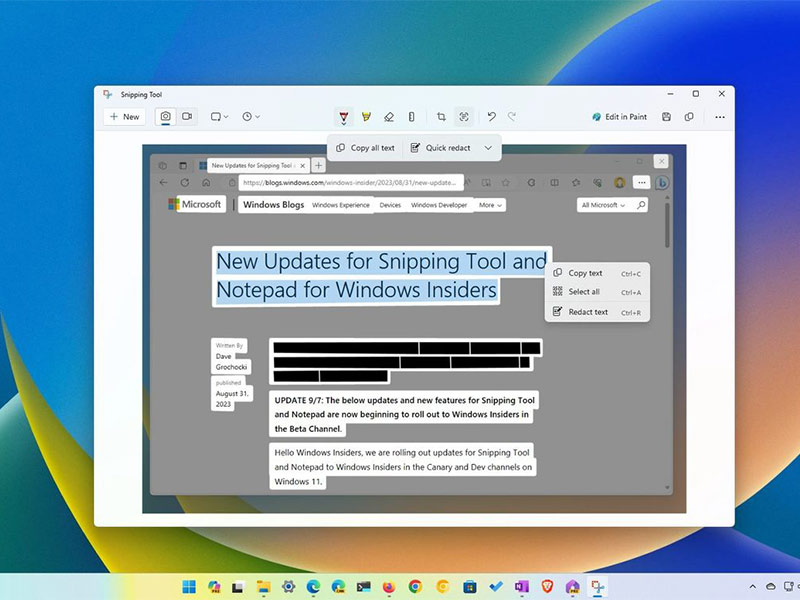Open OneDrive cloud tray icon
Image resolution: width=800 pixels, height=600 pixels.
[771, 587]
